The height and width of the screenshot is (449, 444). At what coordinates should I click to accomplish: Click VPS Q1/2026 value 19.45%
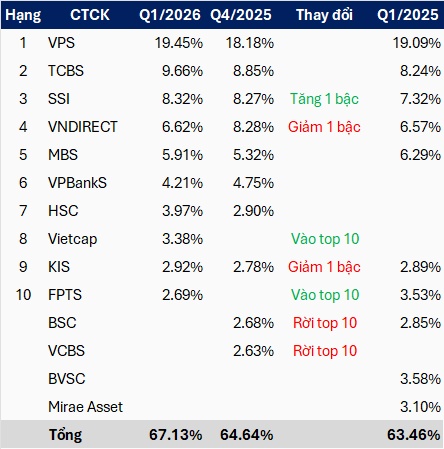coord(179,43)
